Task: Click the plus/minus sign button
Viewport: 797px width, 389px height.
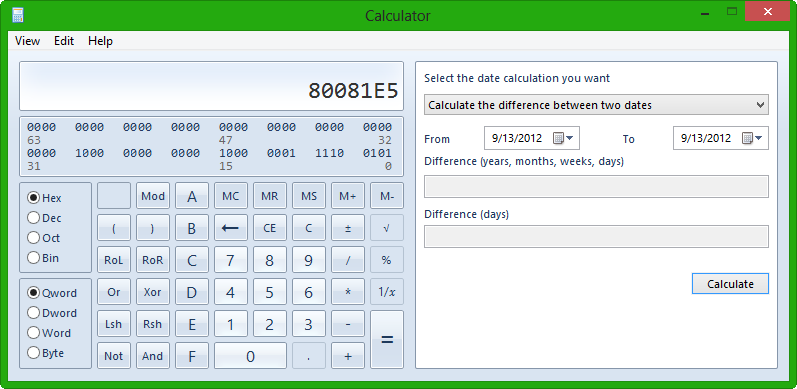Action: click(348, 228)
